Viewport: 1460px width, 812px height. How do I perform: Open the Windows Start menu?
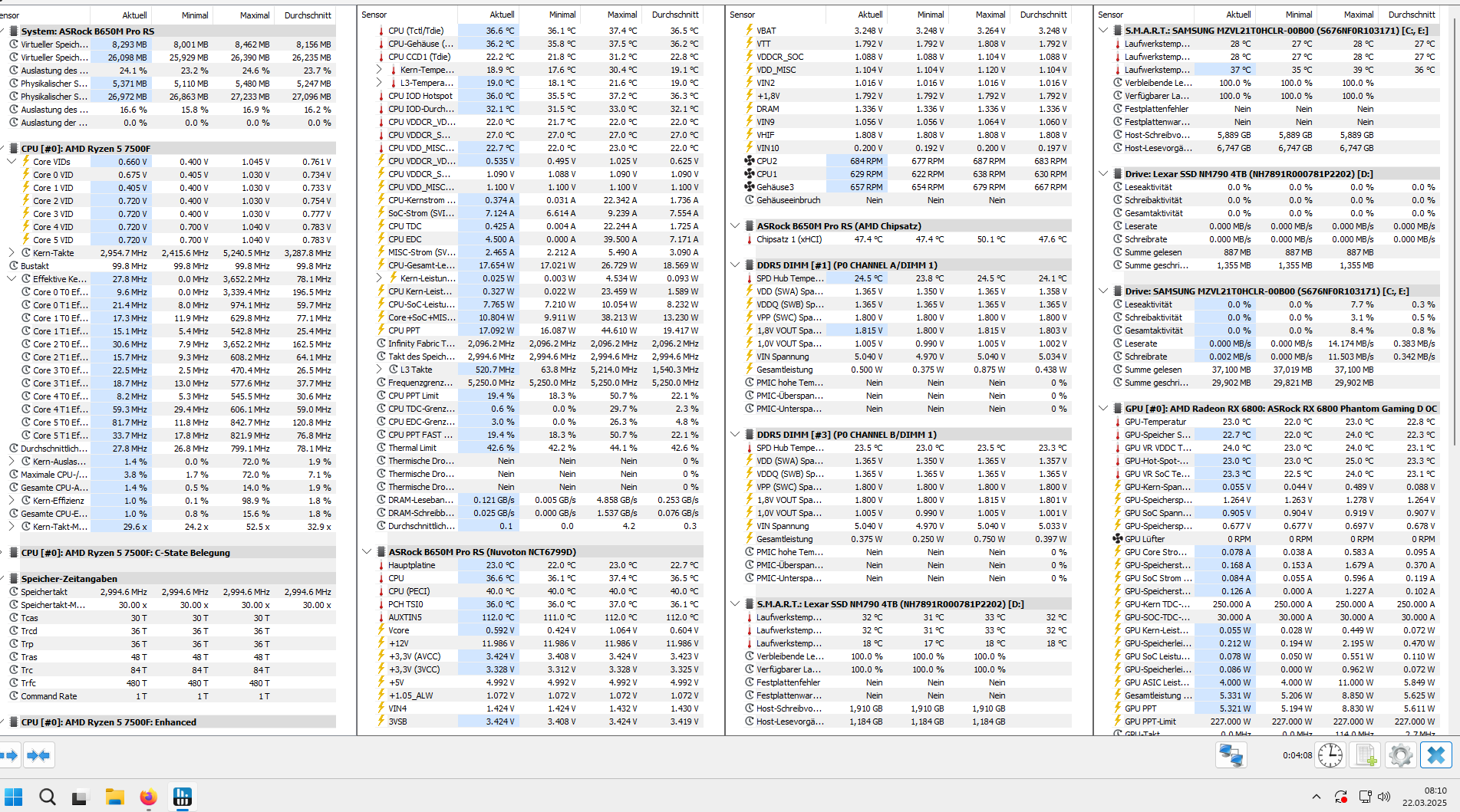(13, 797)
